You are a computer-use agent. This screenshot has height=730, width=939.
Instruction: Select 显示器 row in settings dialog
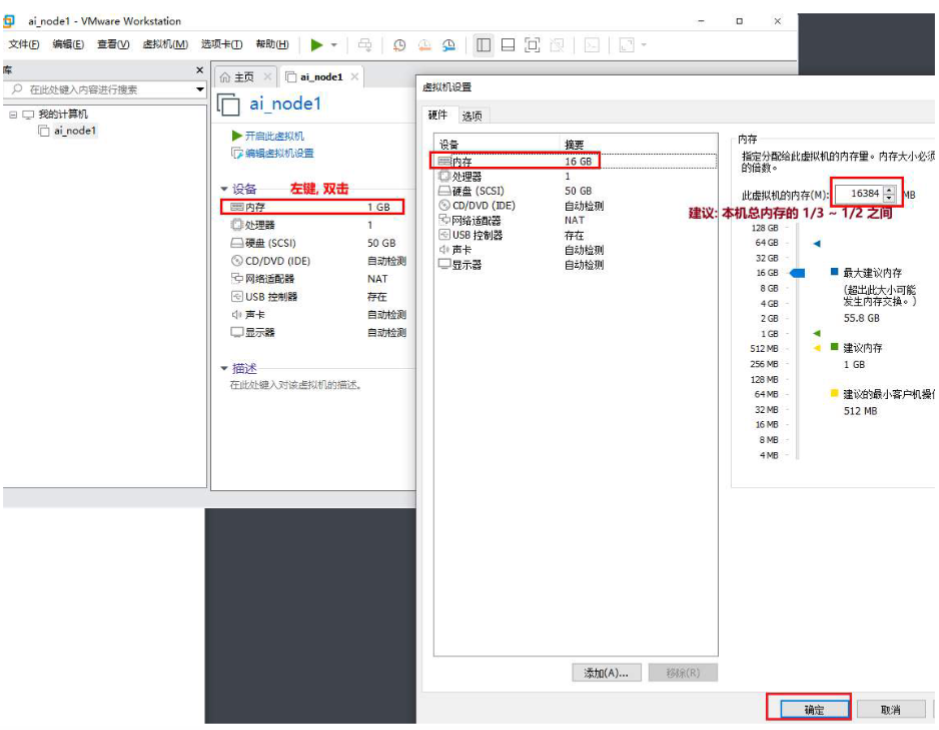pyautogui.click(x=577, y=265)
